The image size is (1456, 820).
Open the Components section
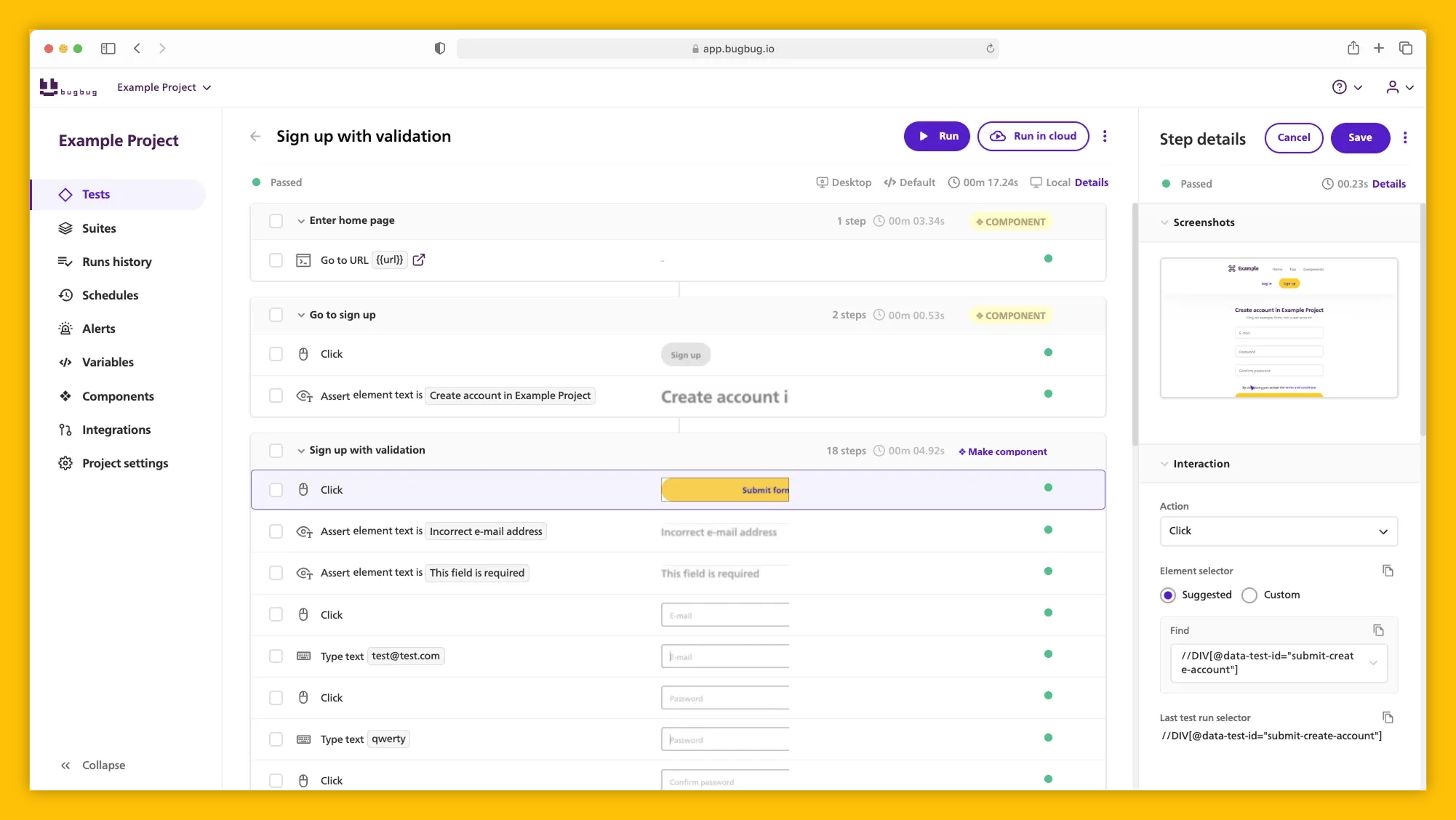118,396
